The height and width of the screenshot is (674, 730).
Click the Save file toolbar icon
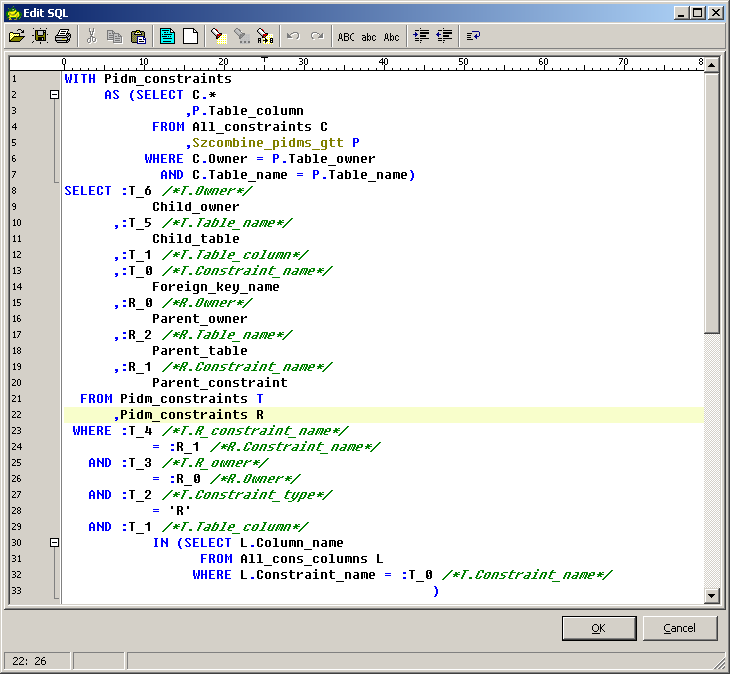coord(40,36)
